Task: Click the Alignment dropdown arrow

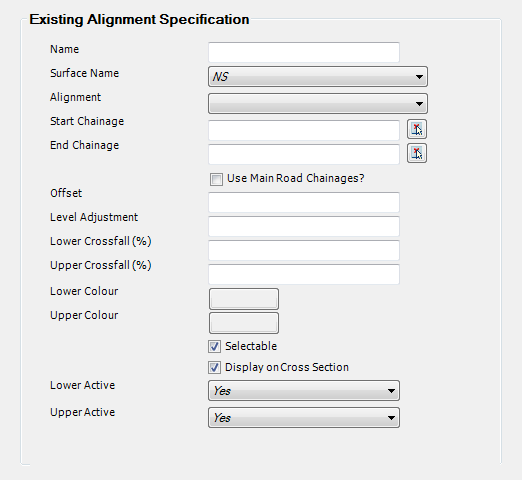Action: click(x=419, y=104)
